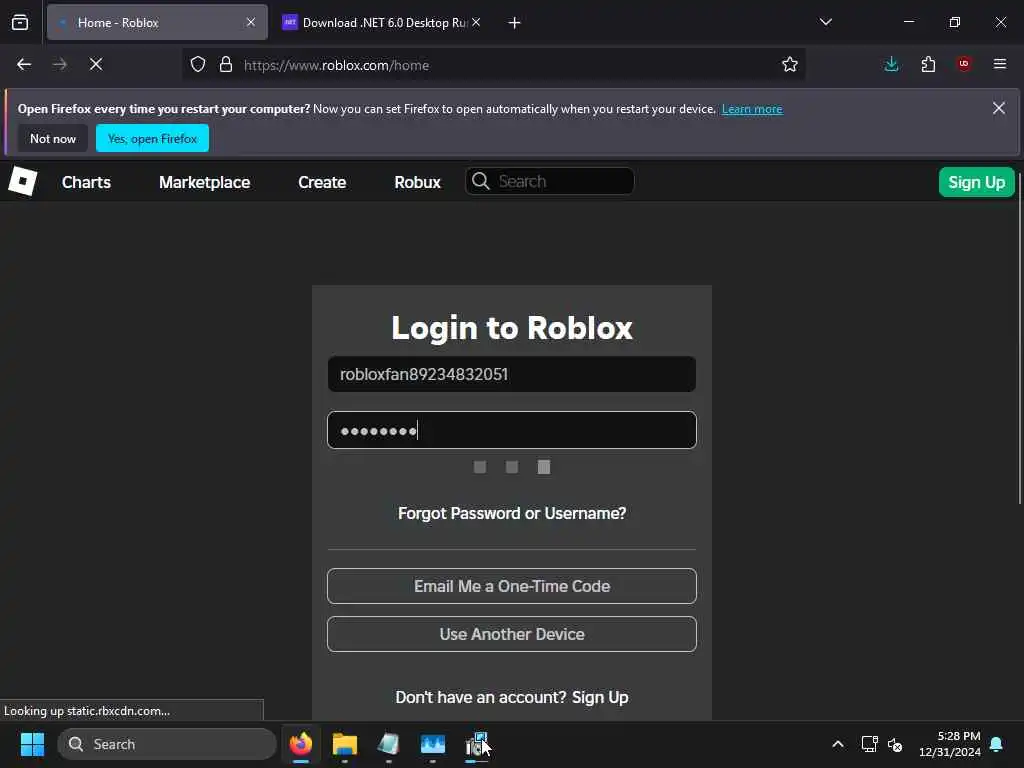Image resolution: width=1024 pixels, height=768 pixels.
Task: Open the network status tray icon
Action: (869, 744)
